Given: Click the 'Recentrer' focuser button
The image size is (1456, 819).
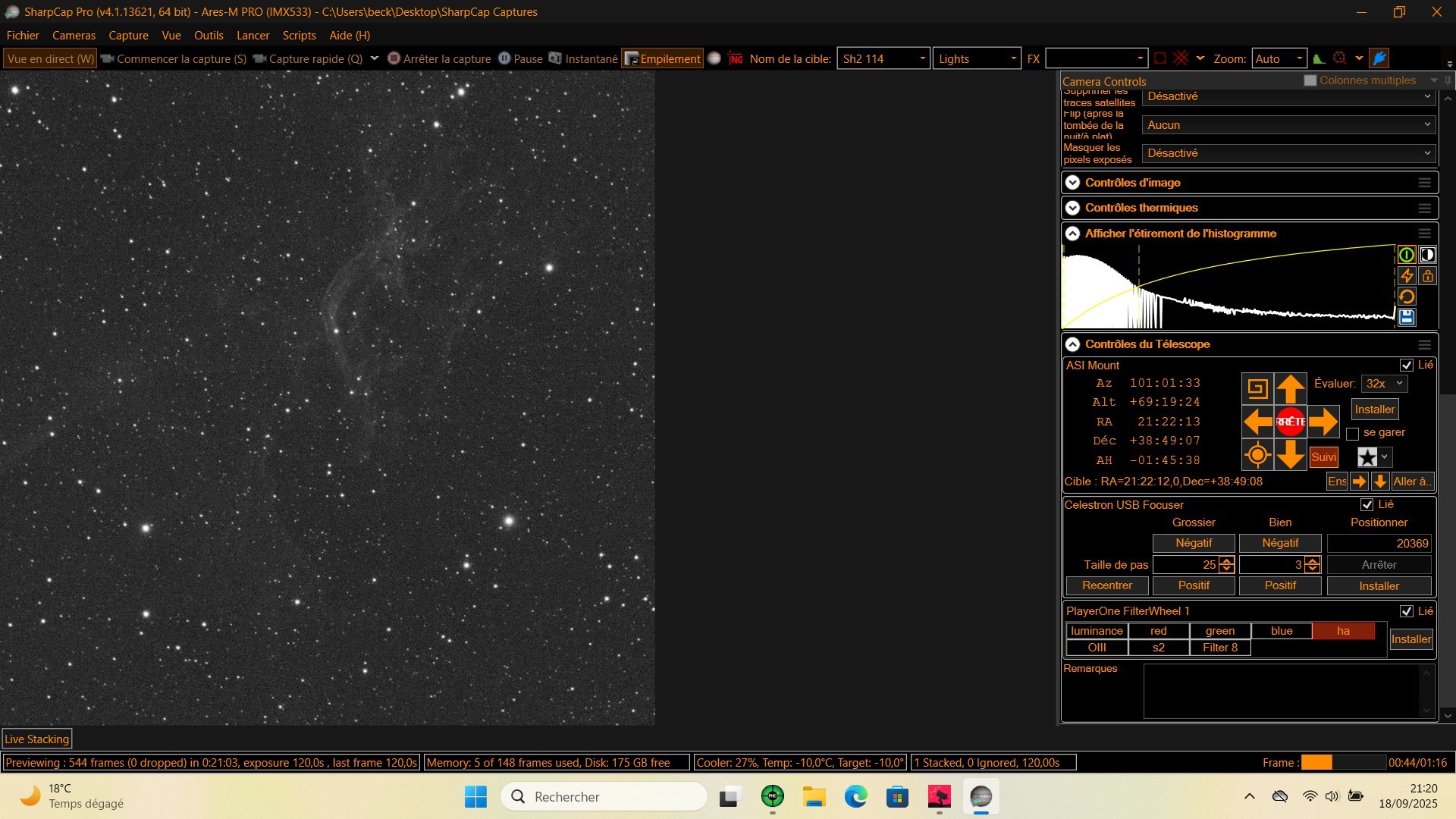Looking at the screenshot, I should (x=1107, y=585).
